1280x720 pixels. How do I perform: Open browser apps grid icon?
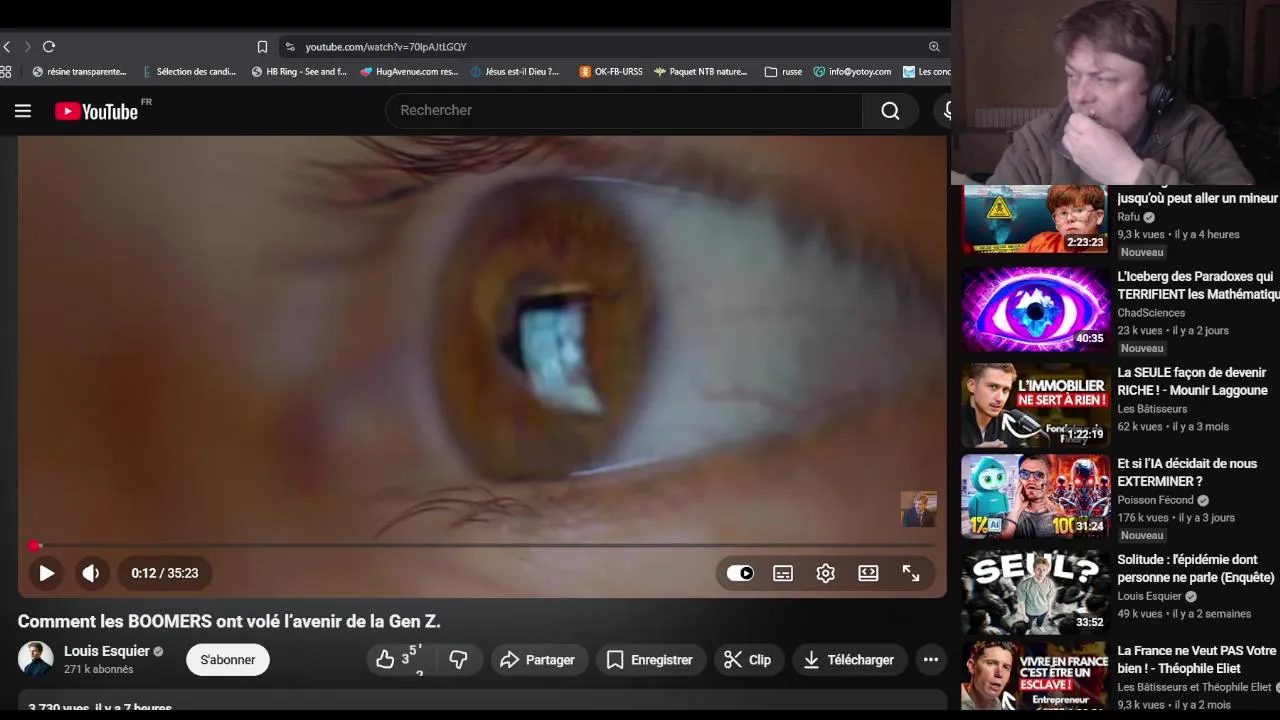click(x=6, y=72)
